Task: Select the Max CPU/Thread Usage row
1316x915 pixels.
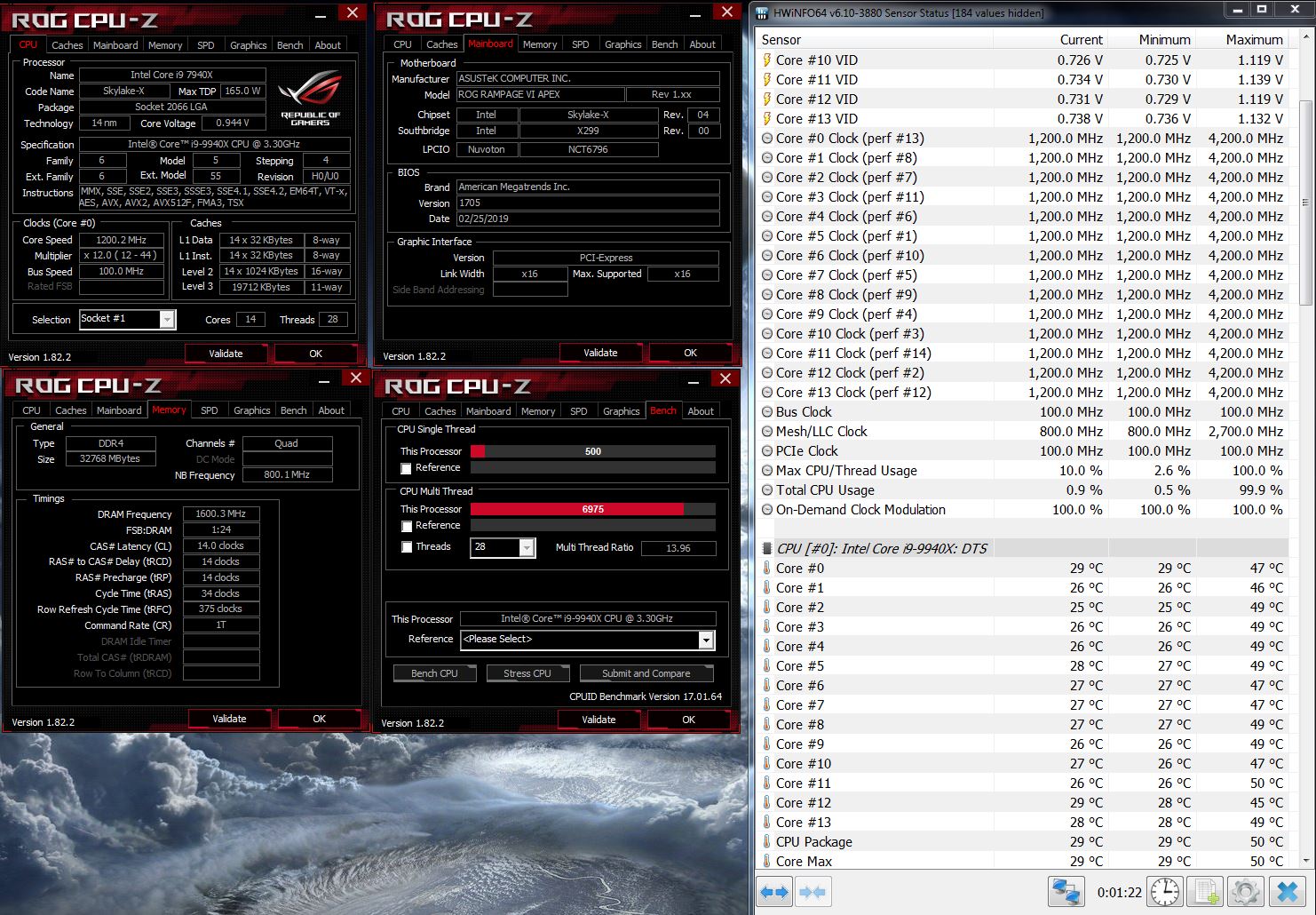Action: click(1023, 471)
